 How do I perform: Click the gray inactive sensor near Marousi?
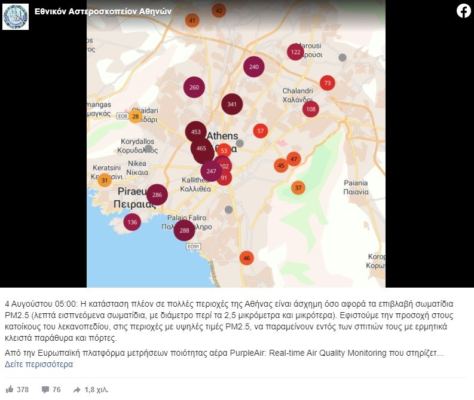tap(342, 57)
